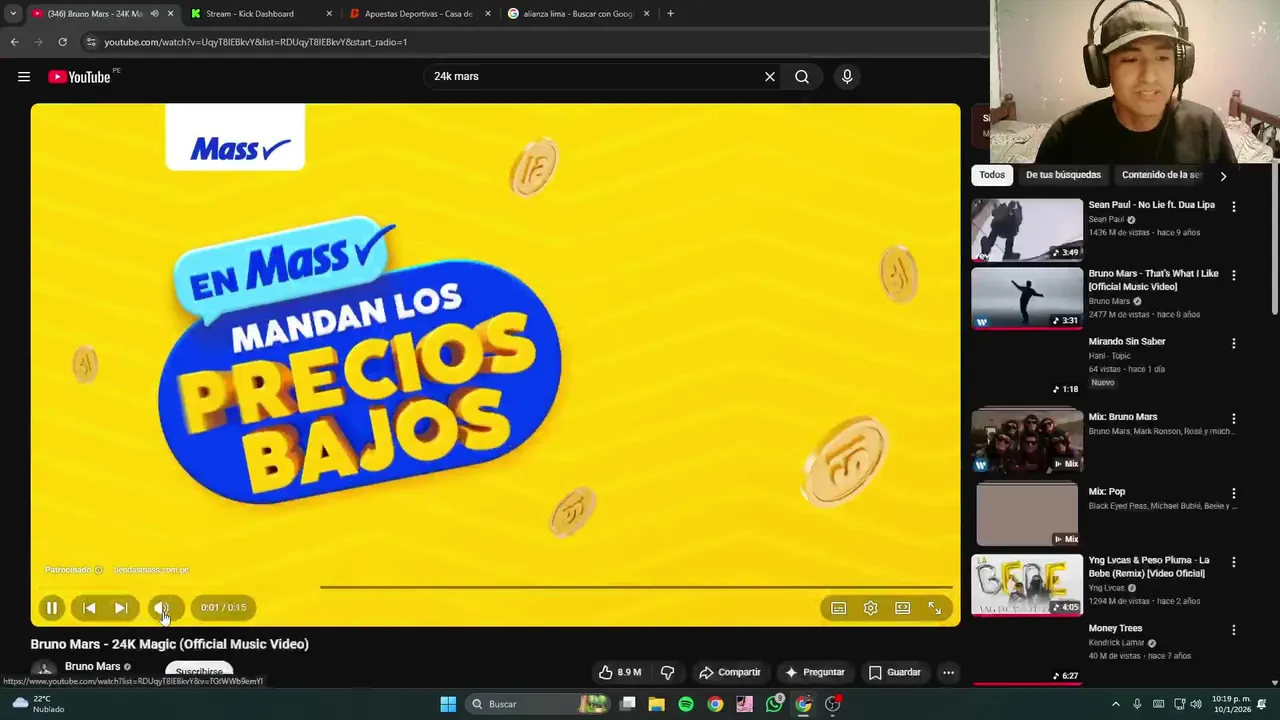Save video with Guardar button
Viewport: 1280px width, 720px height.
[x=895, y=672]
